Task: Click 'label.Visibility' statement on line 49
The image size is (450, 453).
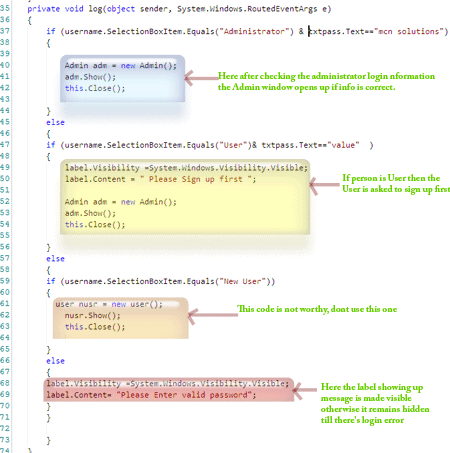Action: tap(186, 168)
